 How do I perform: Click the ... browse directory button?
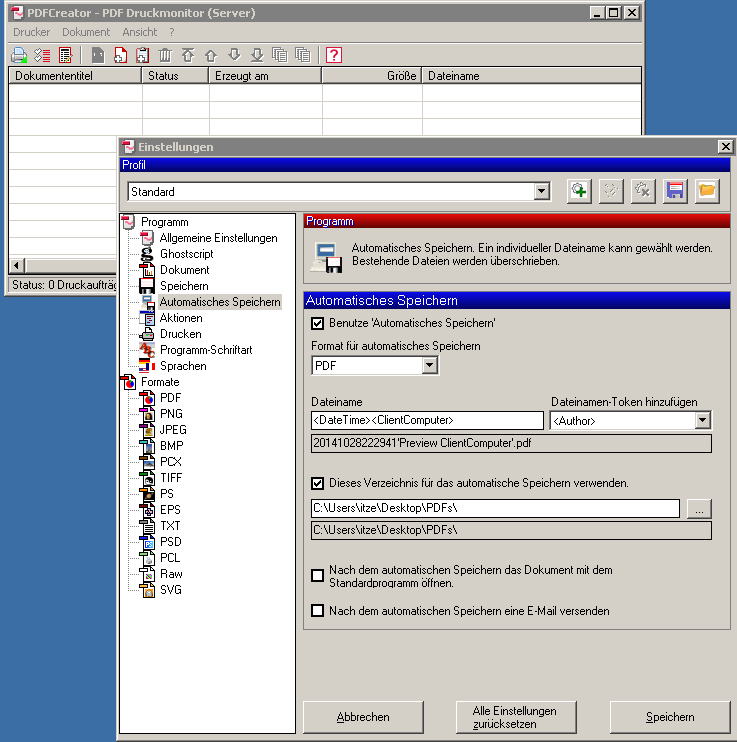(699, 509)
